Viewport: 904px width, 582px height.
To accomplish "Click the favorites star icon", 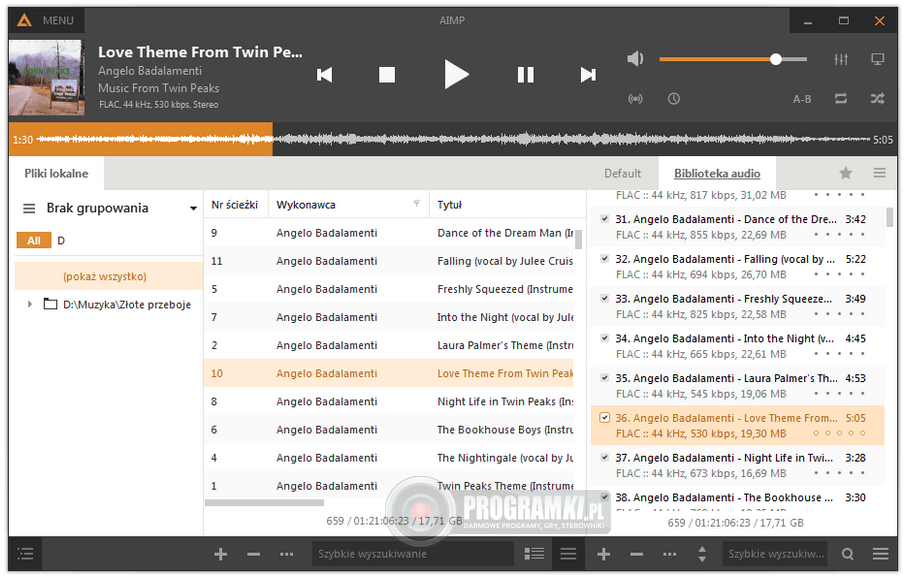I will pyautogui.click(x=846, y=173).
